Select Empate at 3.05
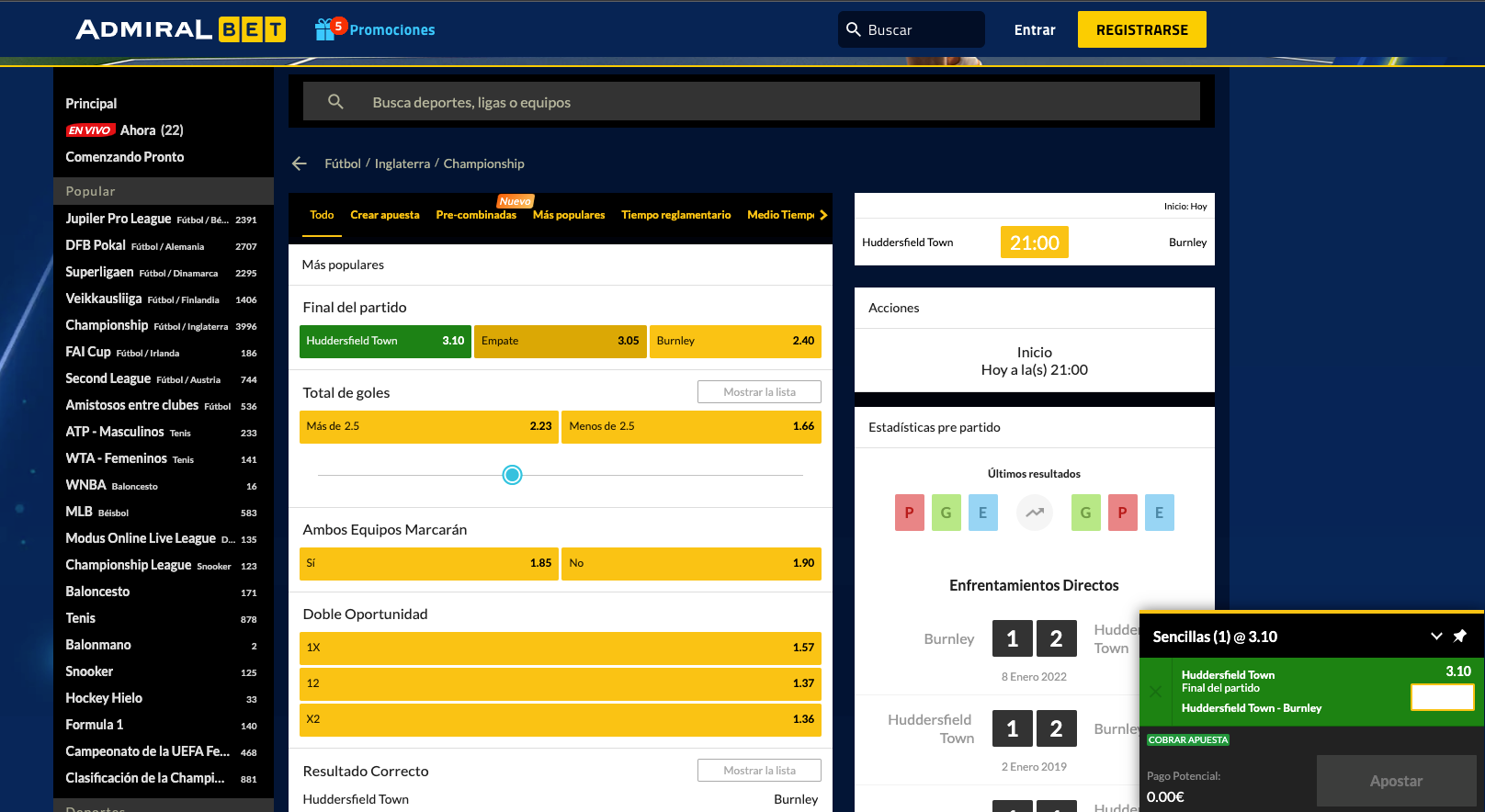Screen dimensions: 1485x812 click(560, 341)
